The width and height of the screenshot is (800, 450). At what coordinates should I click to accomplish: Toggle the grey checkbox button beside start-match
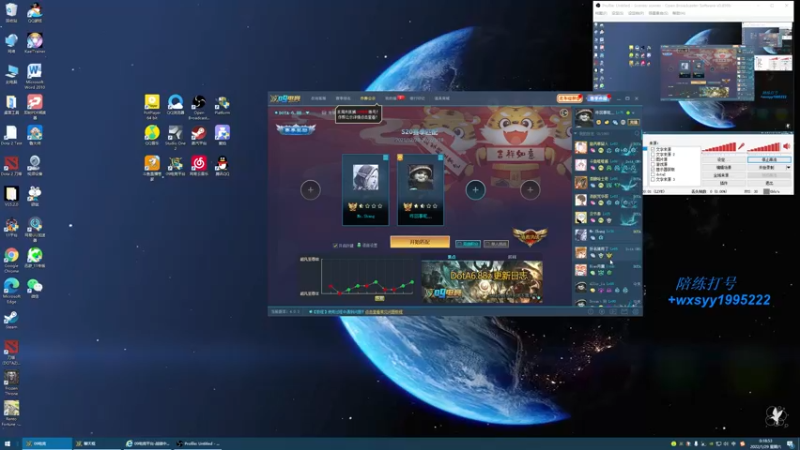tap(496, 244)
